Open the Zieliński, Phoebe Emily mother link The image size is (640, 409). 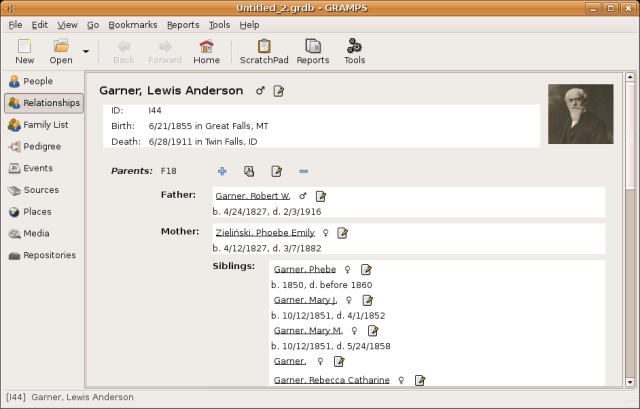265,233
